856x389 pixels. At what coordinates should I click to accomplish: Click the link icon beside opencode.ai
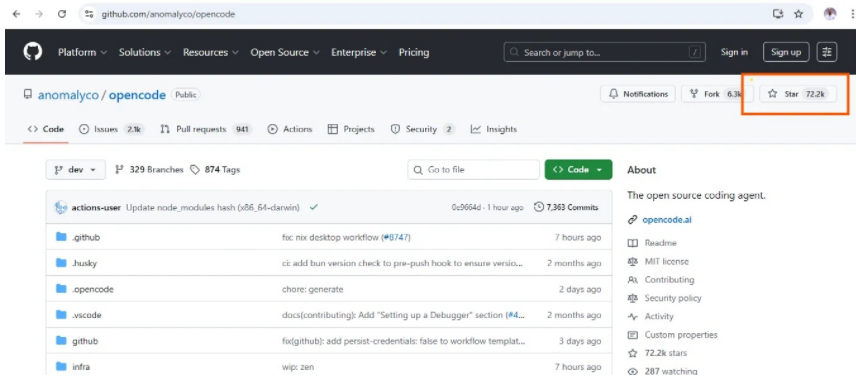[633, 220]
